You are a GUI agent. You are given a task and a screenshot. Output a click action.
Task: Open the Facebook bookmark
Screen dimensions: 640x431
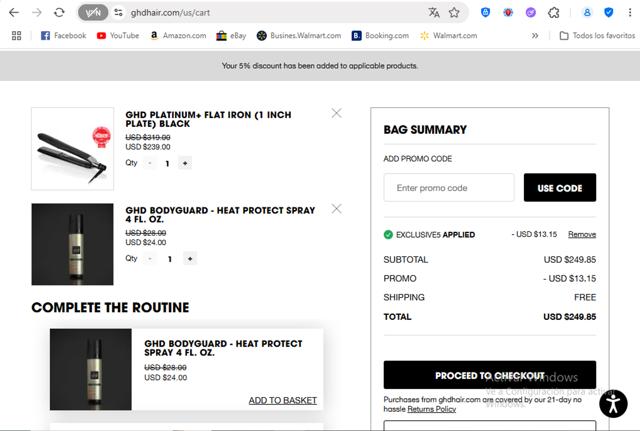coord(64,36)
